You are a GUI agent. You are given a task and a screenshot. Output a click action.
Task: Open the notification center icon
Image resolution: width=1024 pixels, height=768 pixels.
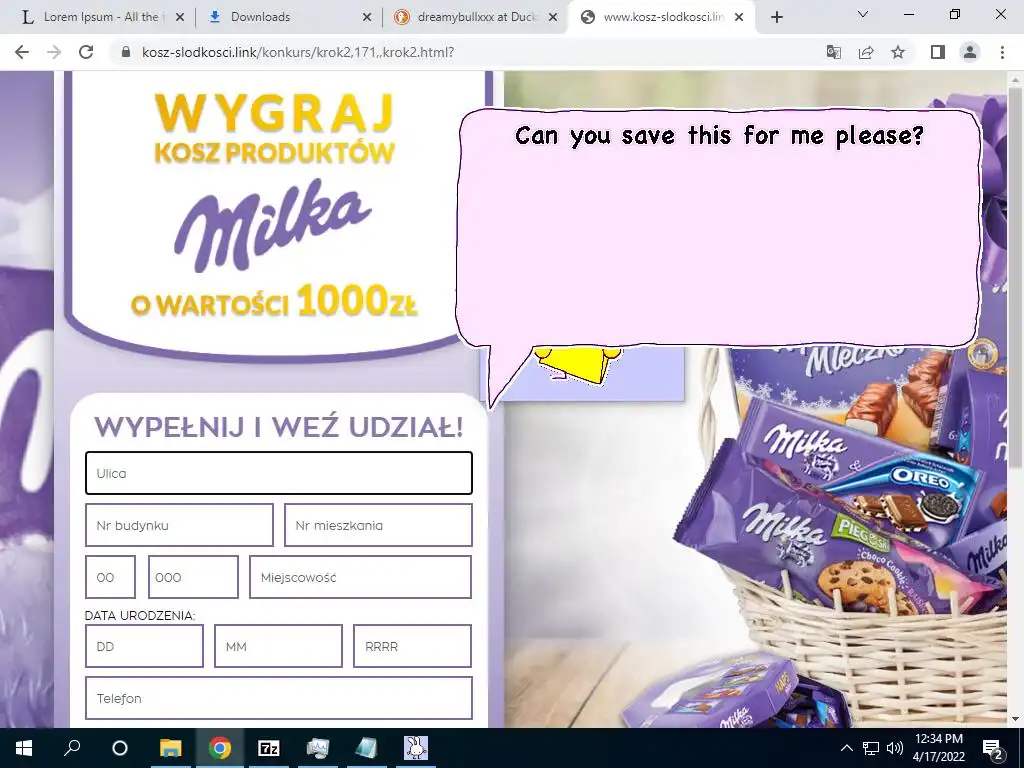993,748
